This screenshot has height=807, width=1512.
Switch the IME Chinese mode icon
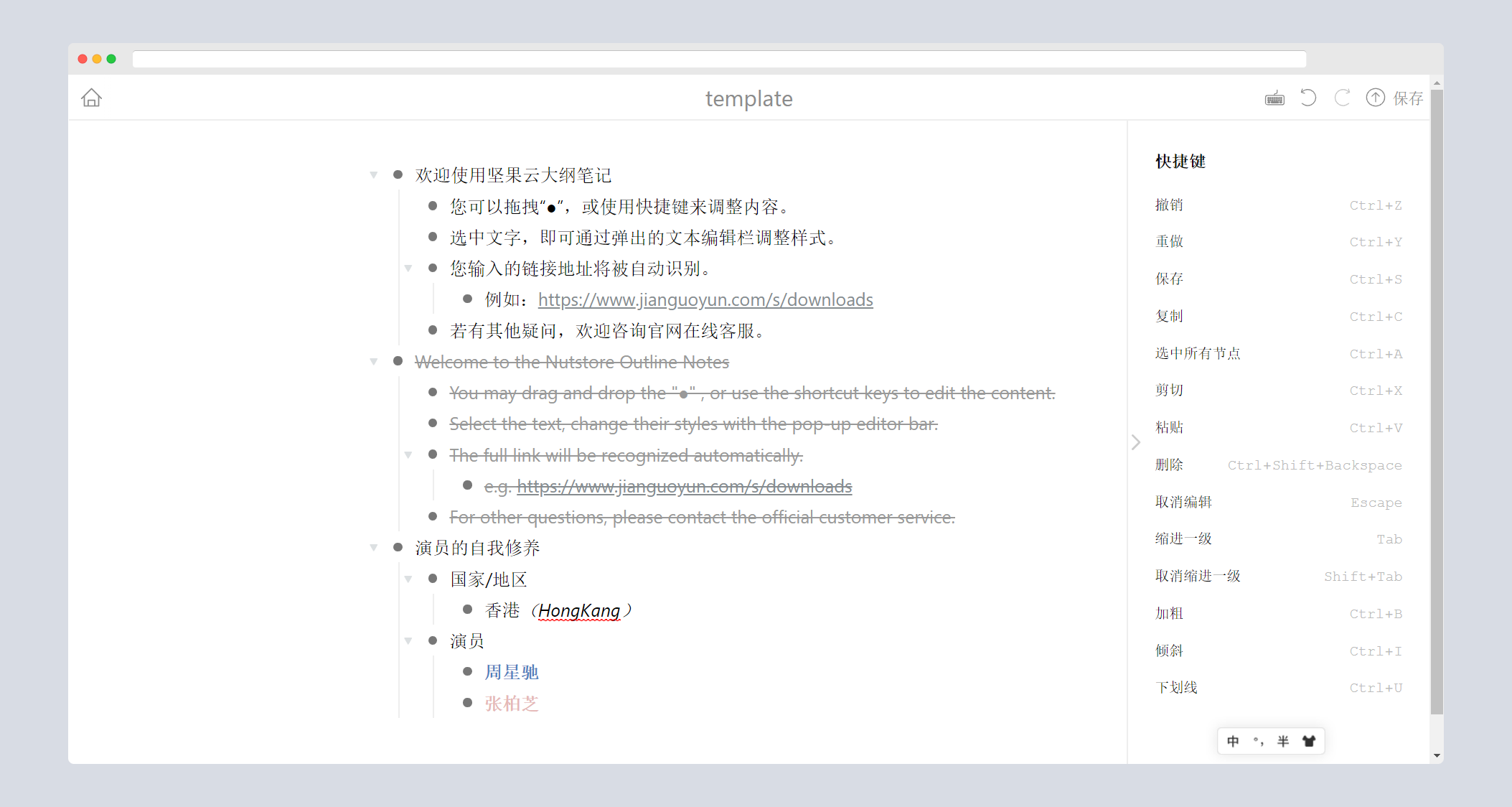point(1233,741)
